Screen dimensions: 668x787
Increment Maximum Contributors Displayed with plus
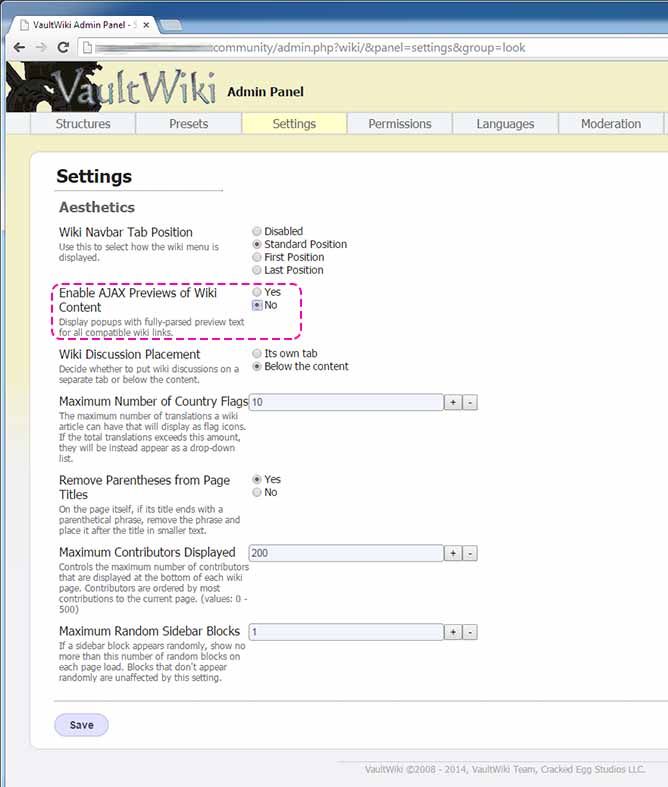[x=453, y=554]
